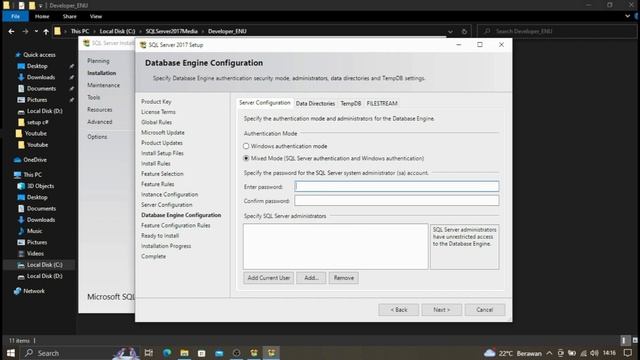Click the Explorer back arrow
The image size is (640, 360).
pyautogui.click(x=11, y=31)
